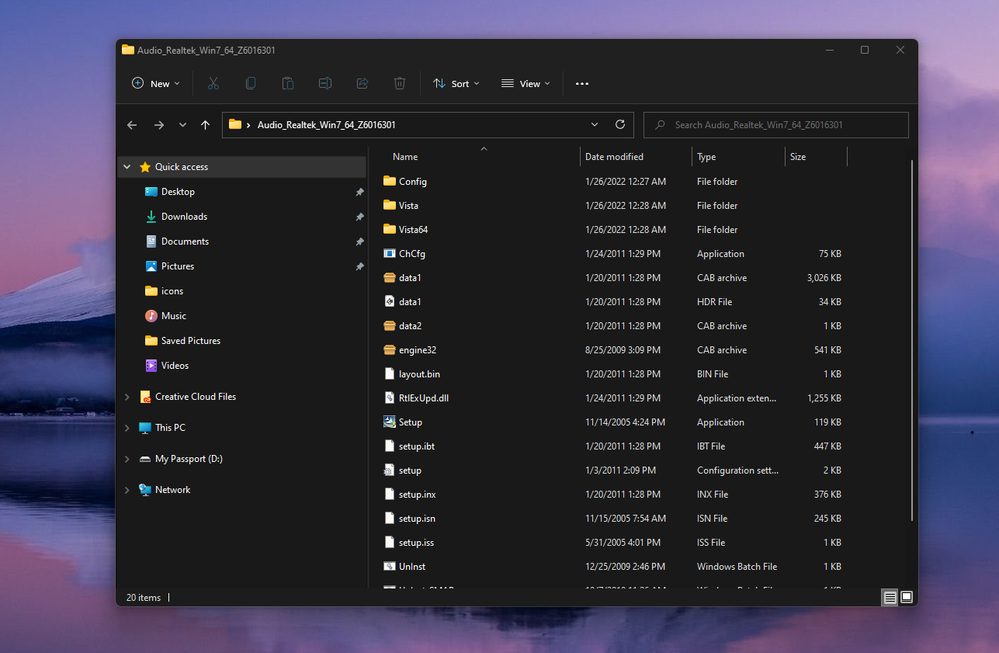Open Pictures in Quick access

[178, 266]
